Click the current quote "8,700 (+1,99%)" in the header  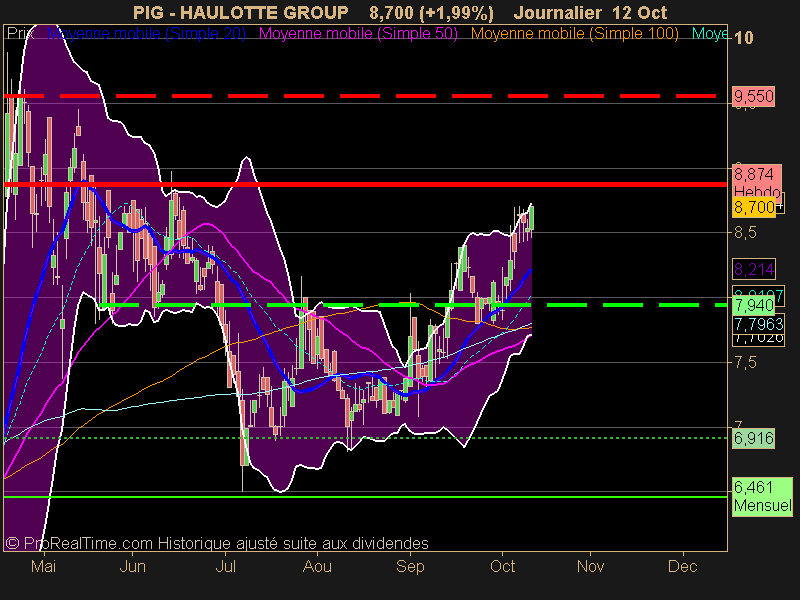[431, 12]
